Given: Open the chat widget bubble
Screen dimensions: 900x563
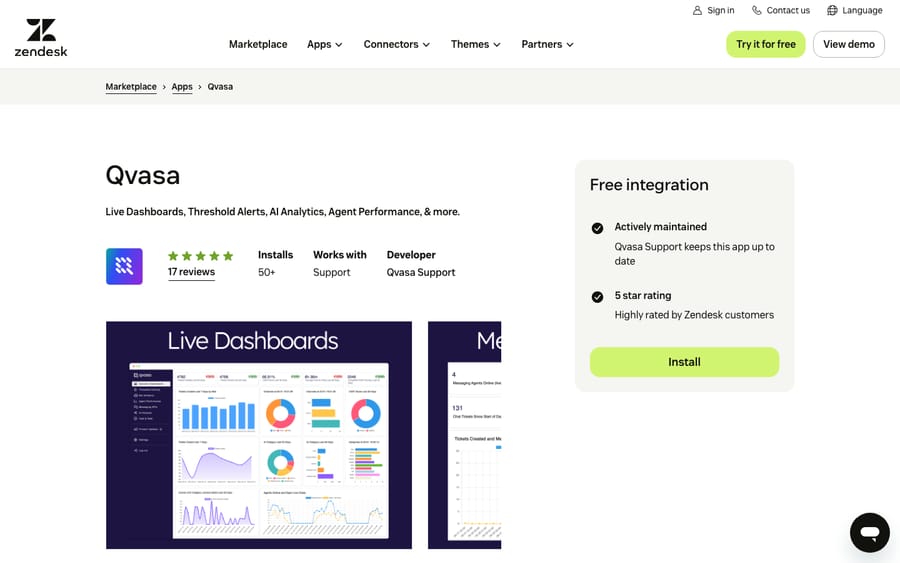Looking at the screenshot, I should [870, 533].
